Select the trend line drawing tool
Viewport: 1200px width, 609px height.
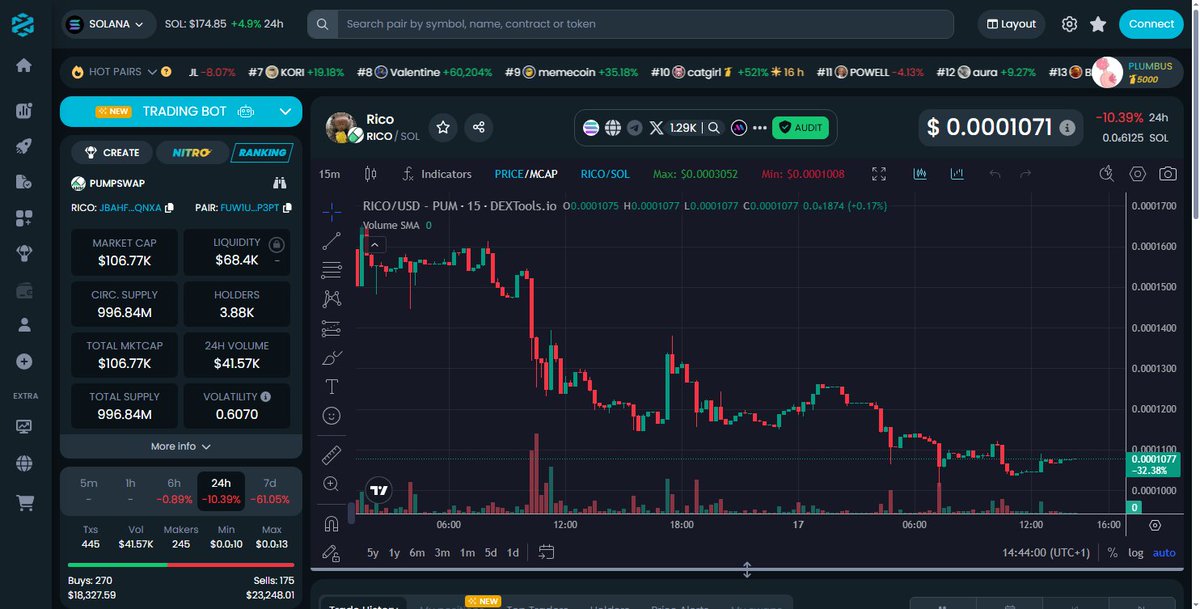(332, 241)
